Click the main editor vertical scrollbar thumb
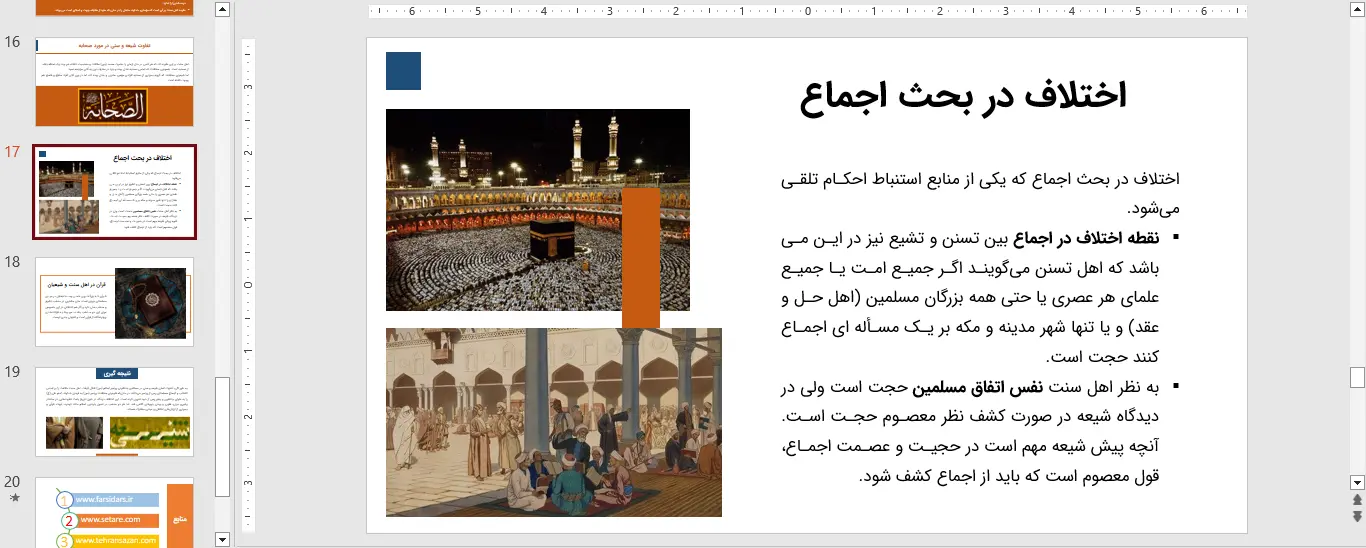This screenshot has width=1366, height=548. coord(1357,377)
